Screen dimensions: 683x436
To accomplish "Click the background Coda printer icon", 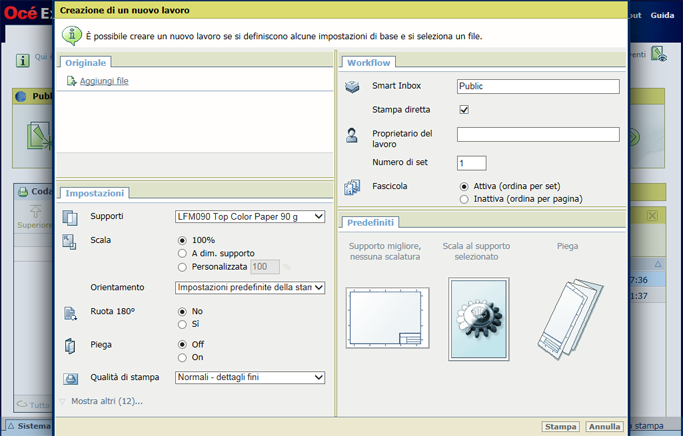I will click(x=23, y=191).
